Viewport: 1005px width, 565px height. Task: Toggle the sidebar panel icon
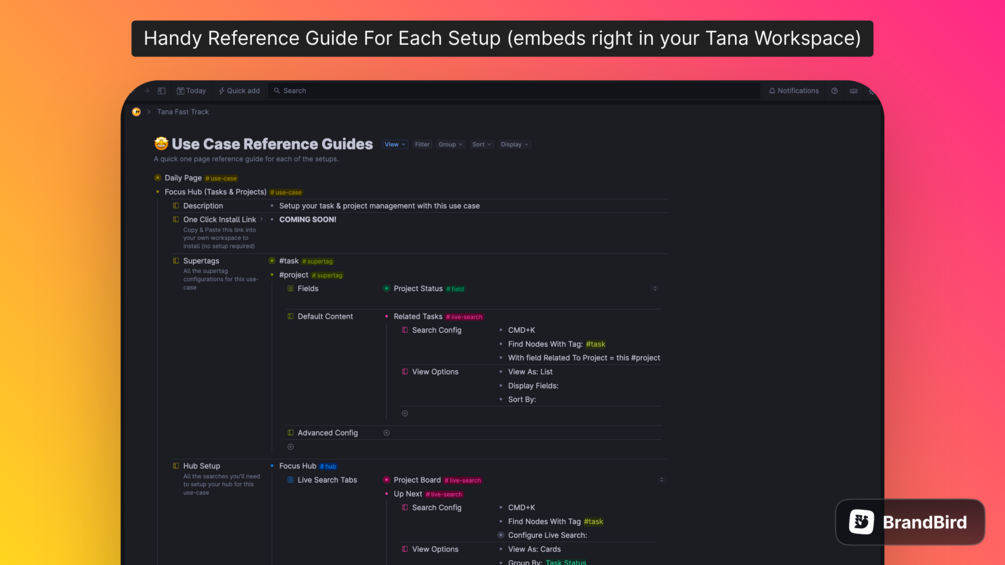pyautogui.click(x=162, y=91)
